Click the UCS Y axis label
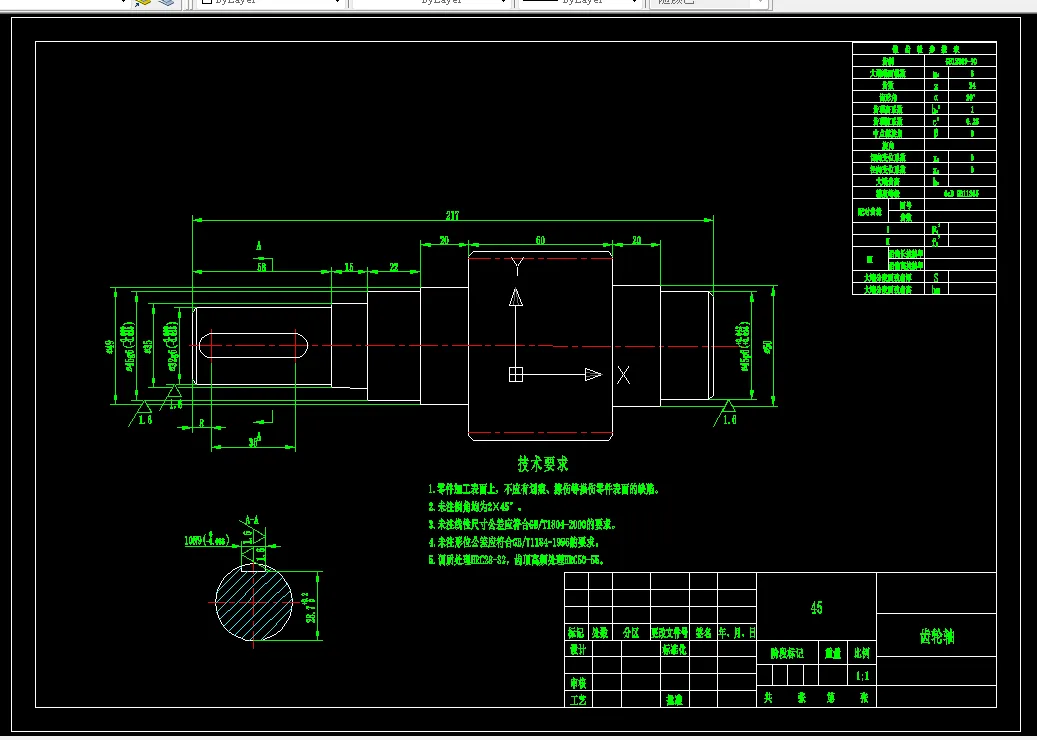The height and width of the screenshot is (740, 1037). tap(518, 267)
